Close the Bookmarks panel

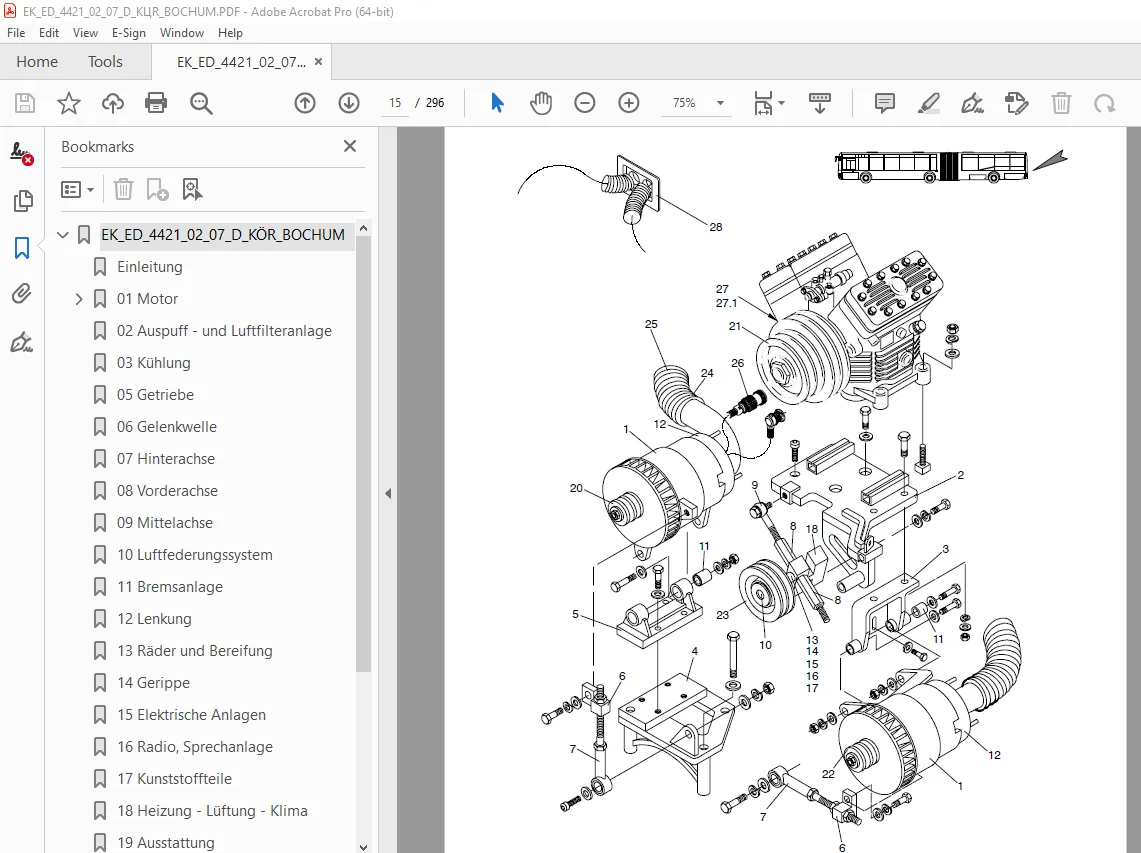(x=350, y=146)
